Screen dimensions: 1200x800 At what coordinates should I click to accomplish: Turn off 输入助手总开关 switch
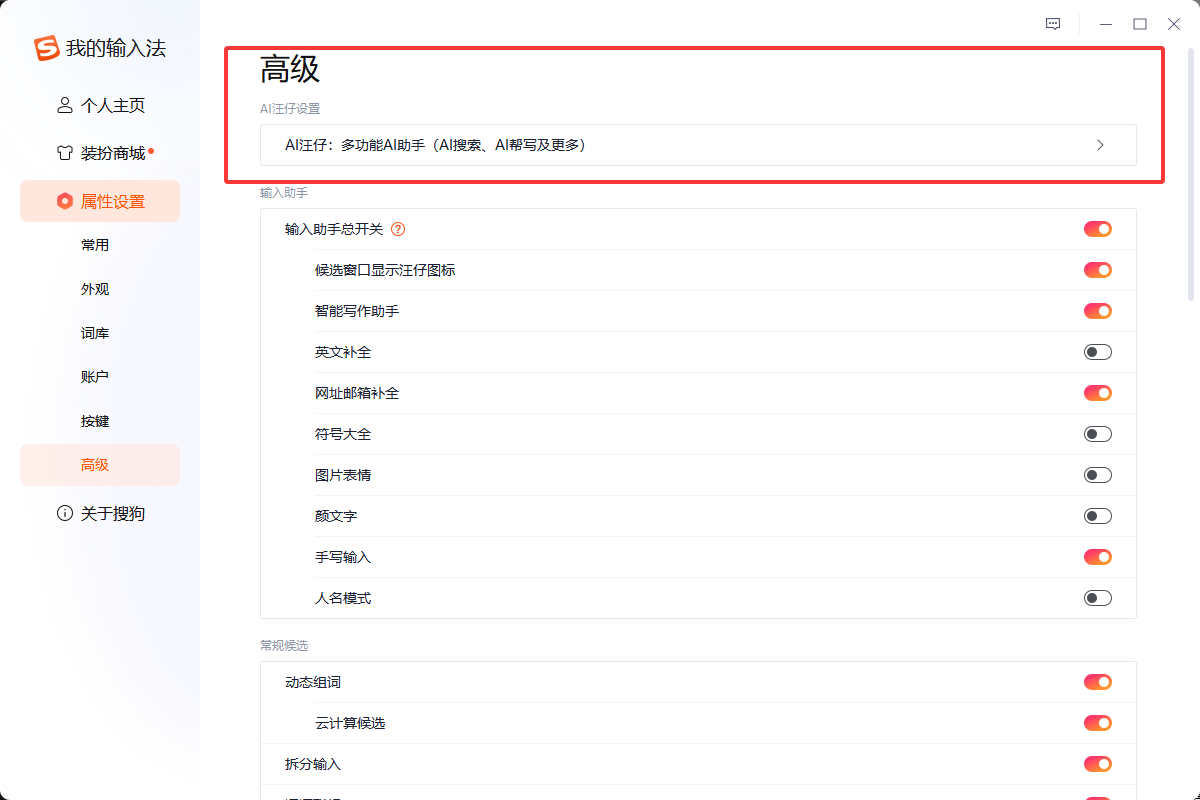click(1097, 229)
